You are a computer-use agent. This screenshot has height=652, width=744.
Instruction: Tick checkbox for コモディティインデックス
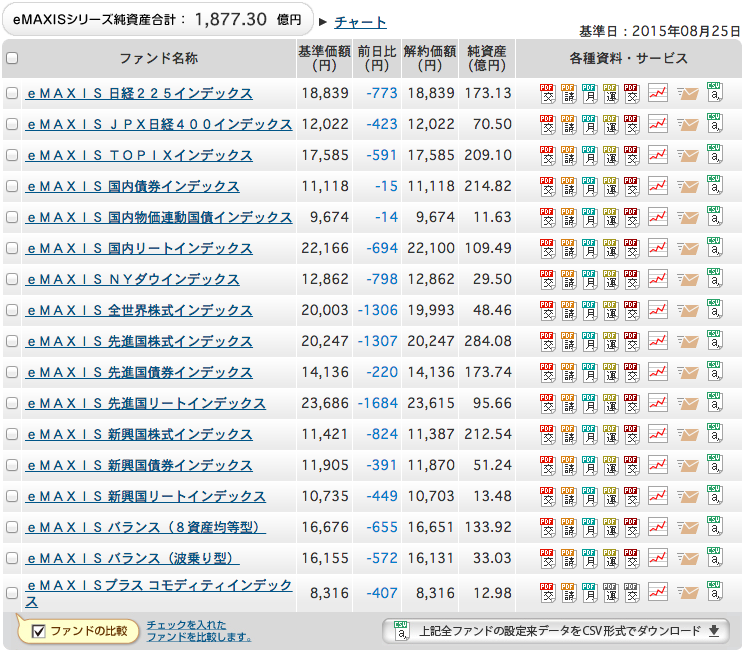coord(12,593)
